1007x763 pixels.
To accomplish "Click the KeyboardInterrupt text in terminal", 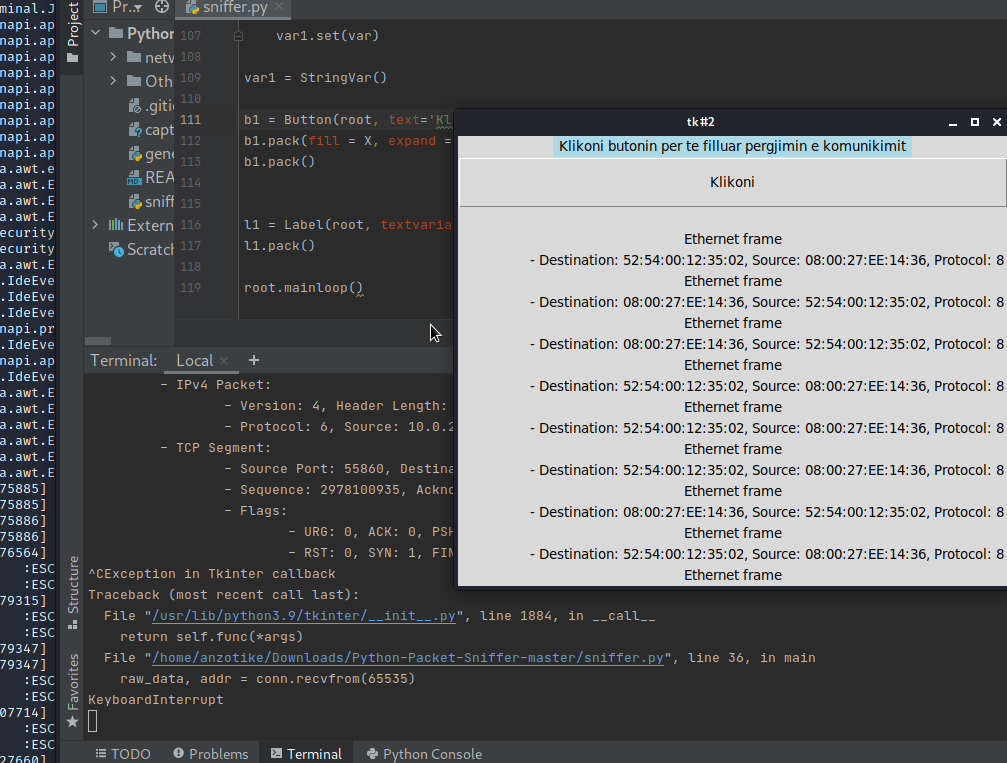I will click(x=156, y=699).
